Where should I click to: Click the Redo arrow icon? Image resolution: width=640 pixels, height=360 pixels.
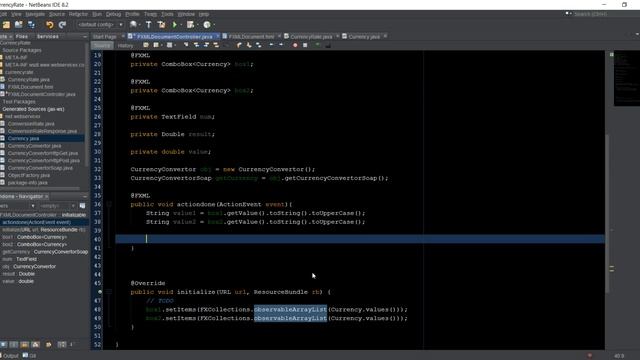coord(62,25)
